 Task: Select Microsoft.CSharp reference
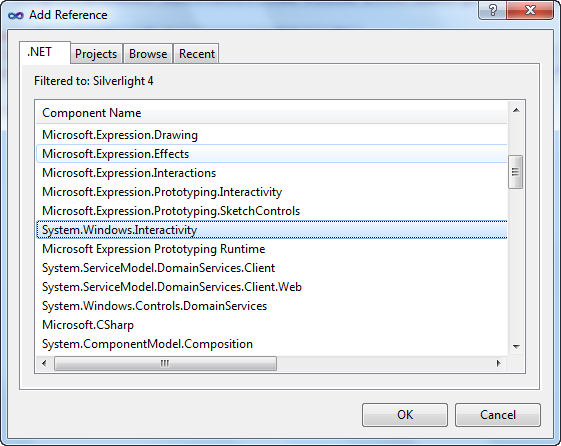(271, 324)
